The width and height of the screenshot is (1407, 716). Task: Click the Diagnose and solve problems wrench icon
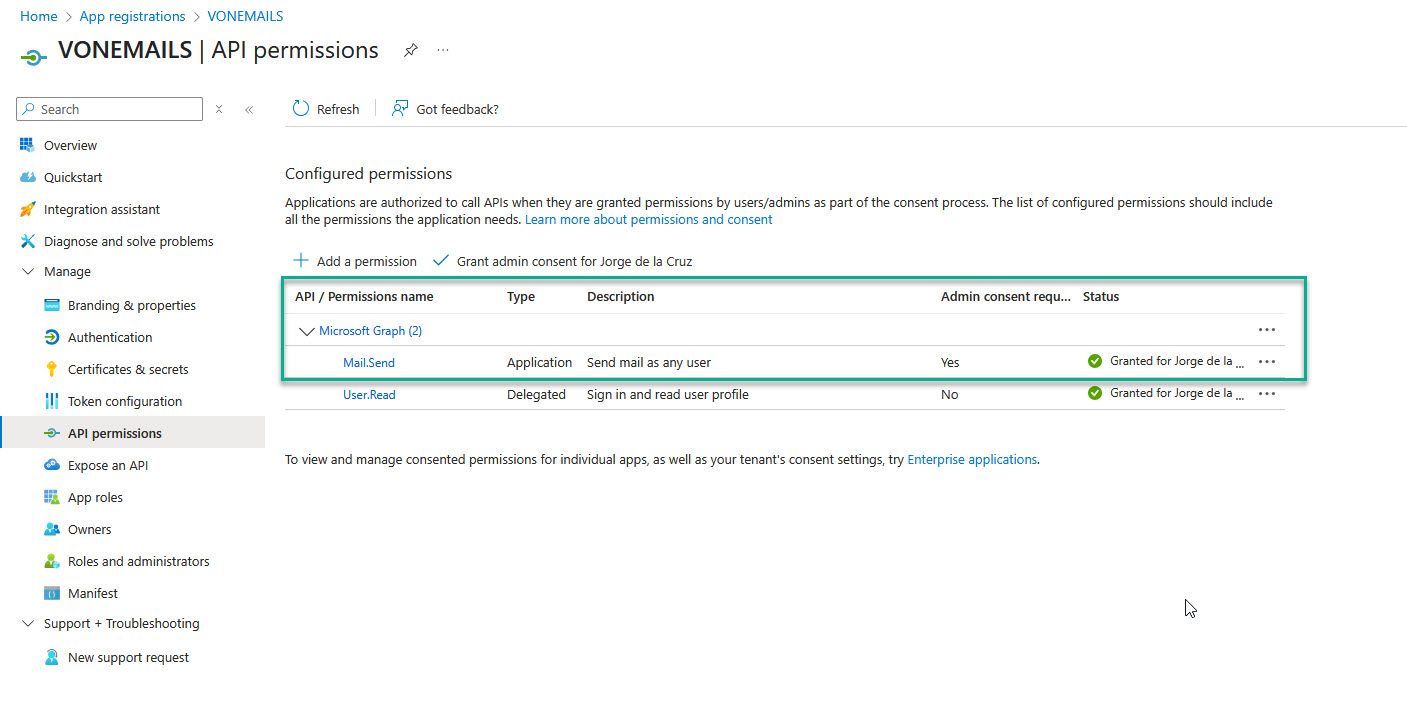click(27, 241)
